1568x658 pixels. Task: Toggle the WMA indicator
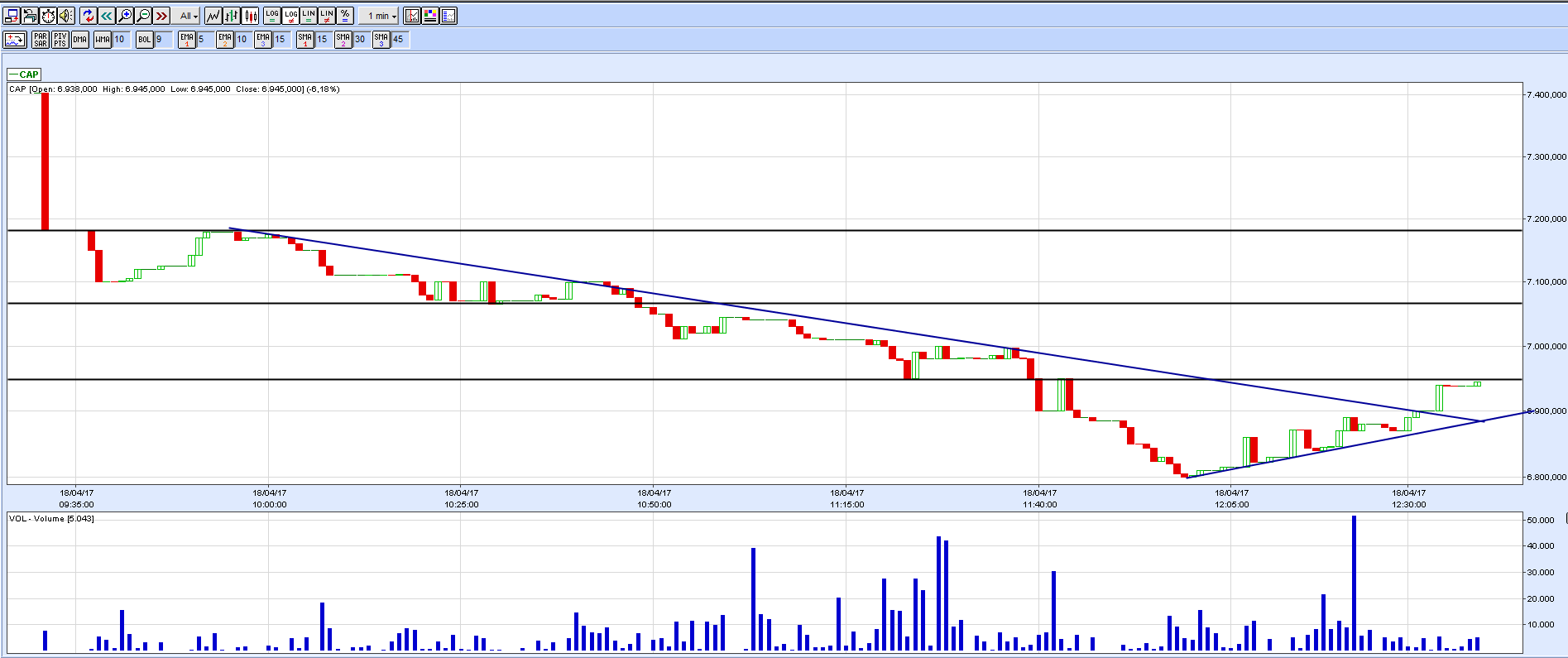click(x=102, y=39)
